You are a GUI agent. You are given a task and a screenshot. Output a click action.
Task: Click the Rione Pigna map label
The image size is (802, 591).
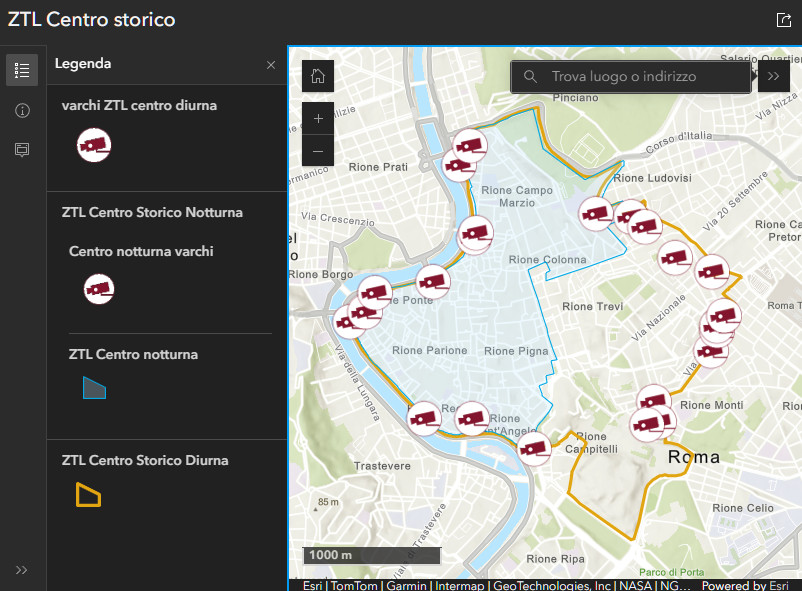tap(516, 351)
